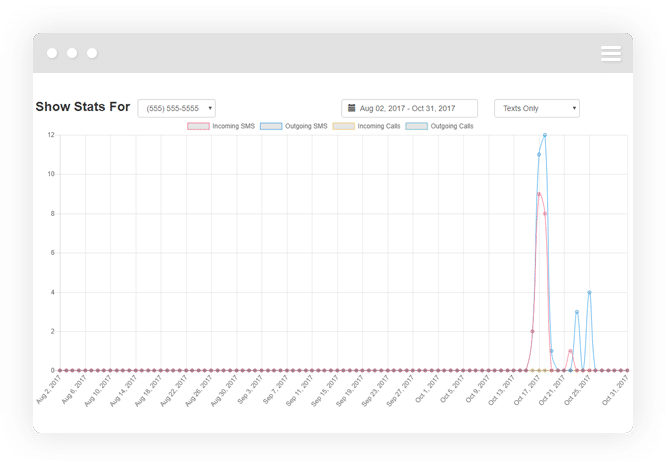Image resolution: width=666 pixels, height=466 pixels.
Task: Open the hamburger menu icon
Action: [x=611, y=54]
